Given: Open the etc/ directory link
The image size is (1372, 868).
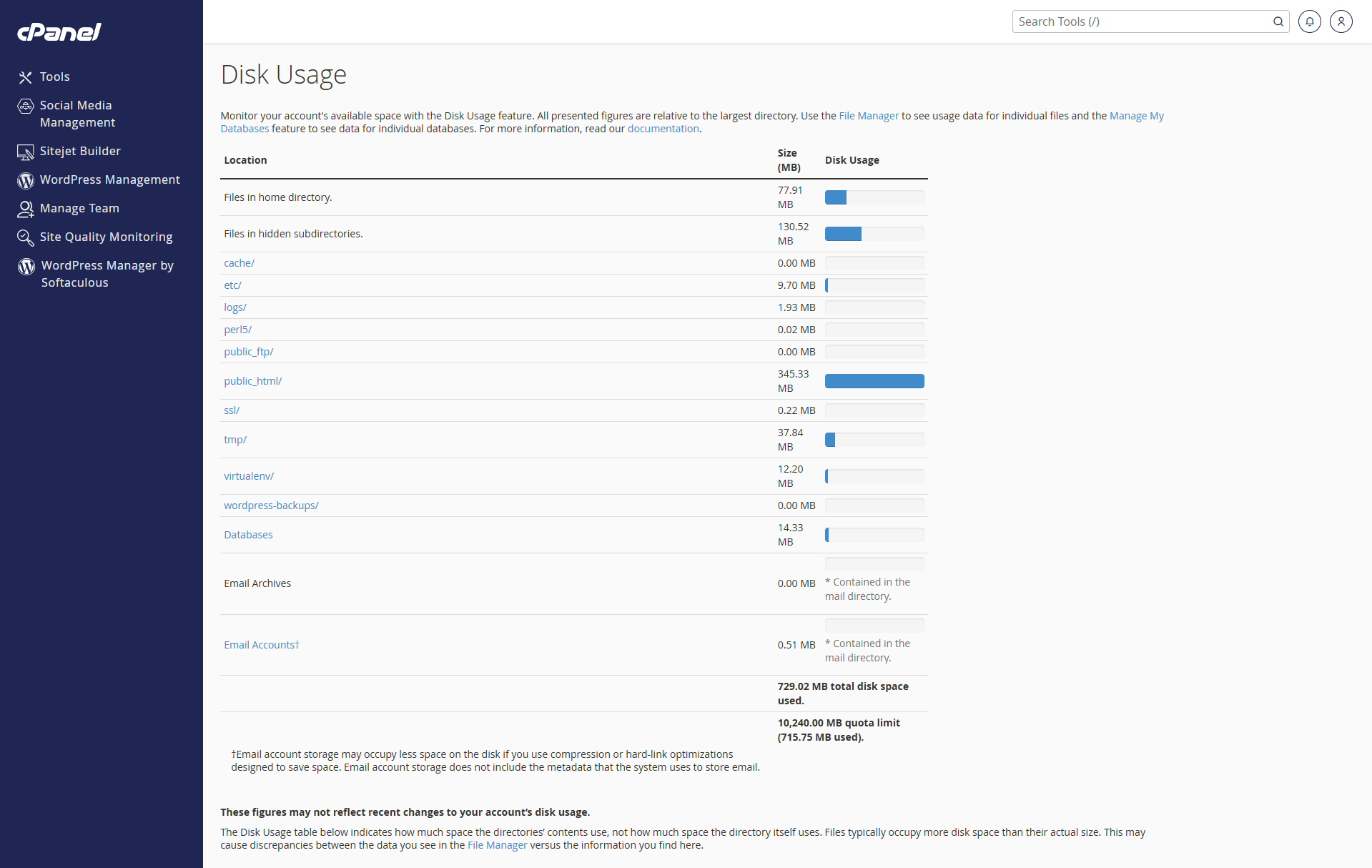Looking at the screenshot, I should 232,285.
